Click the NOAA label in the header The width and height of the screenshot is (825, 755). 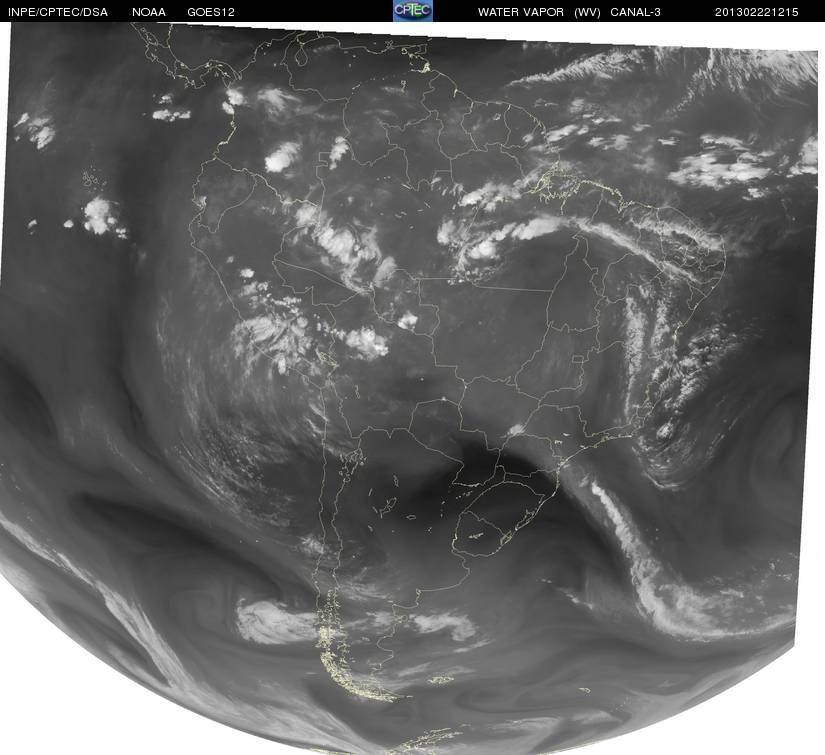[x=149, y=12]
